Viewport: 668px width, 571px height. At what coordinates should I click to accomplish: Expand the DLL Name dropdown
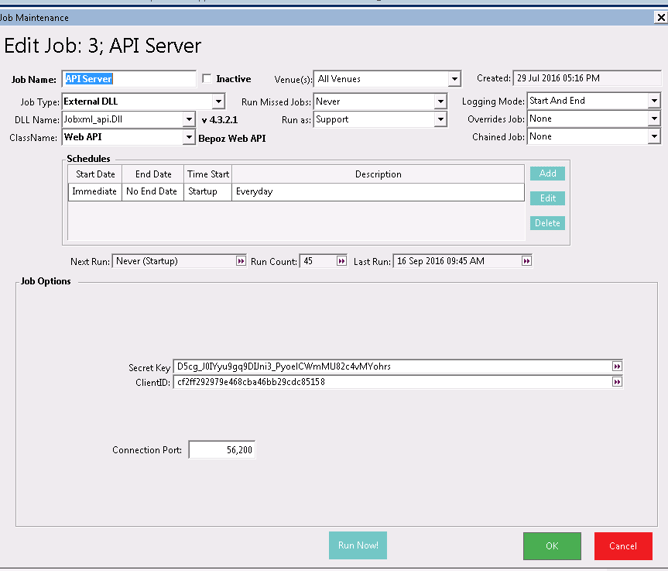pyautogui.click(x=190, y=120)
